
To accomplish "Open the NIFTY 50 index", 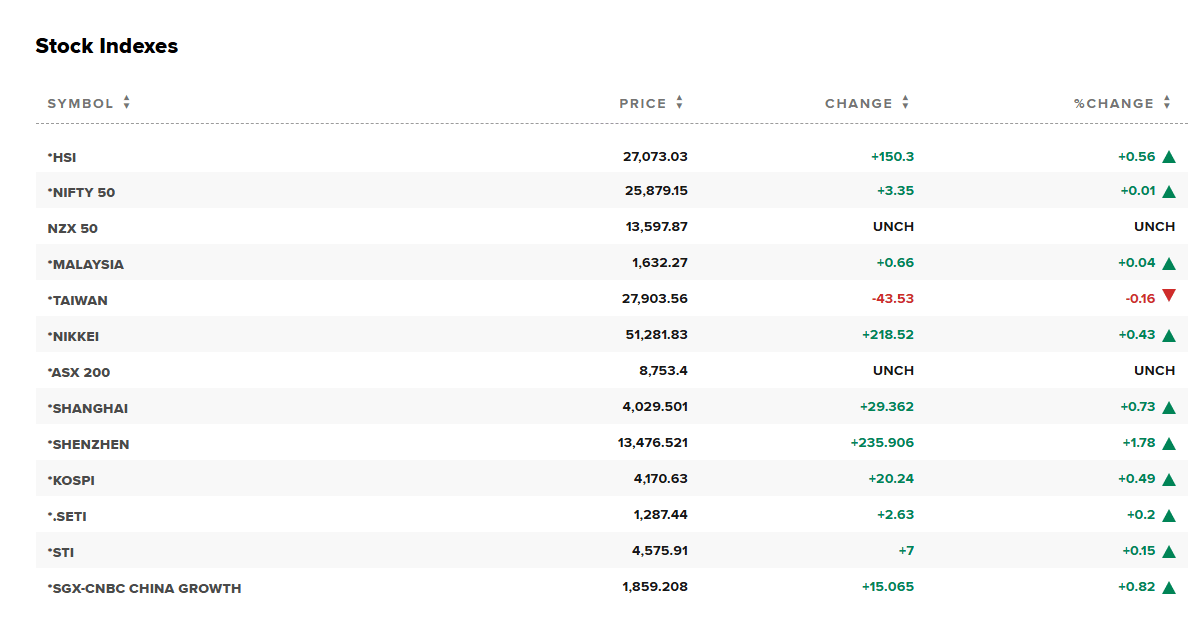I will coord(82,192).
